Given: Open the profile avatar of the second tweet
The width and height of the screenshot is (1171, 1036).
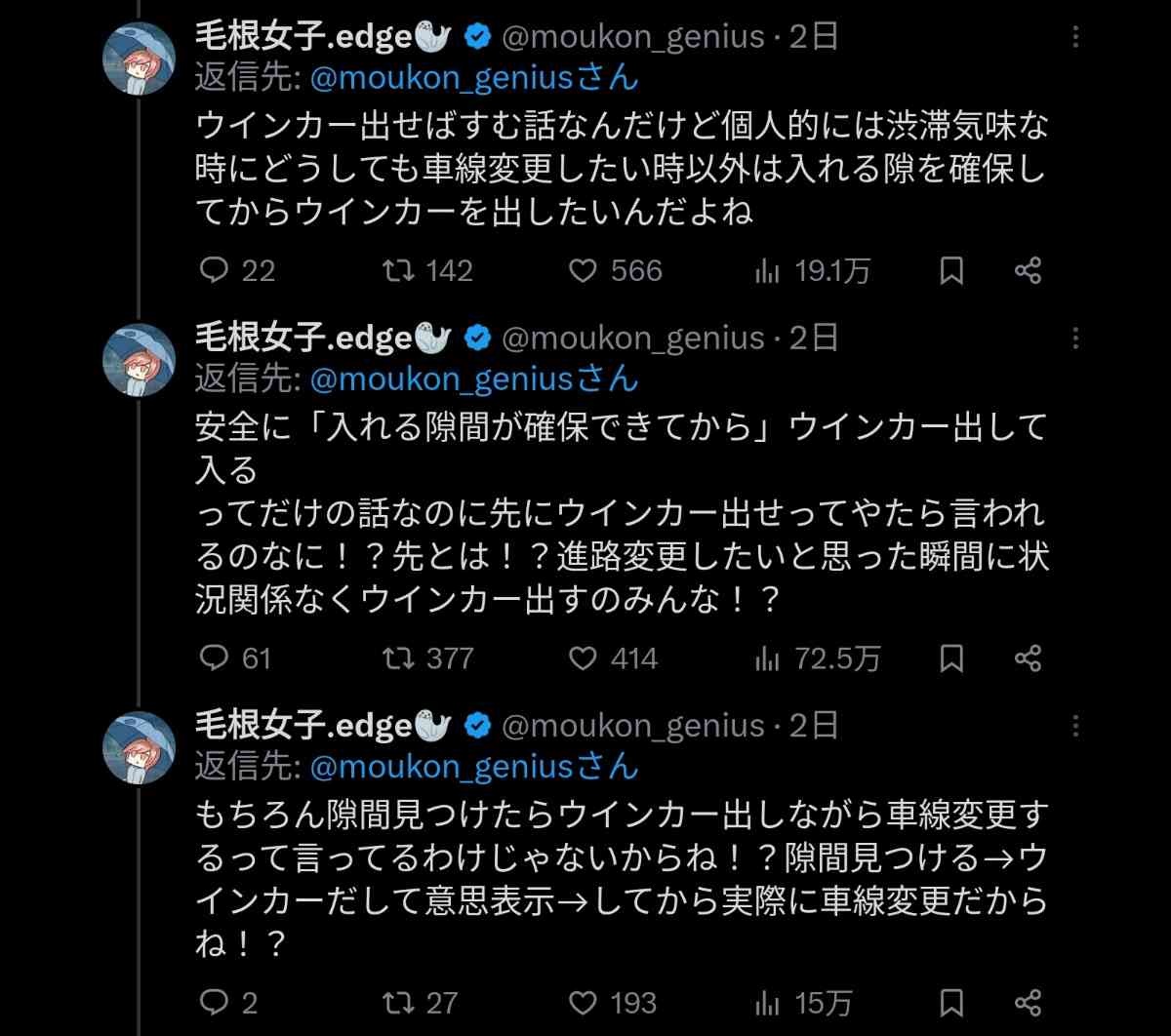Looking at the screenshot, I should pyautogui.click(x=140, y=358).
